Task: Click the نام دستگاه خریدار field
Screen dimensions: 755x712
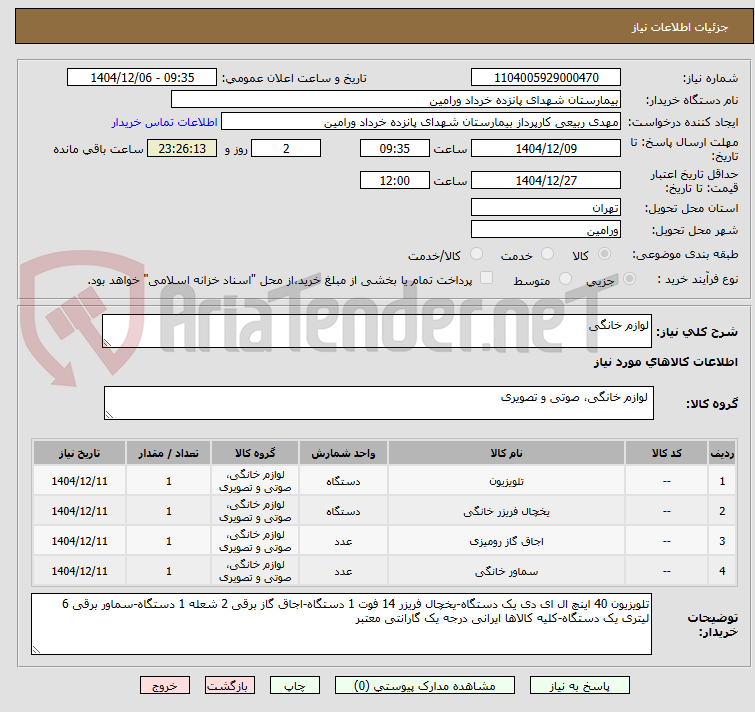Action: point(396,100)
